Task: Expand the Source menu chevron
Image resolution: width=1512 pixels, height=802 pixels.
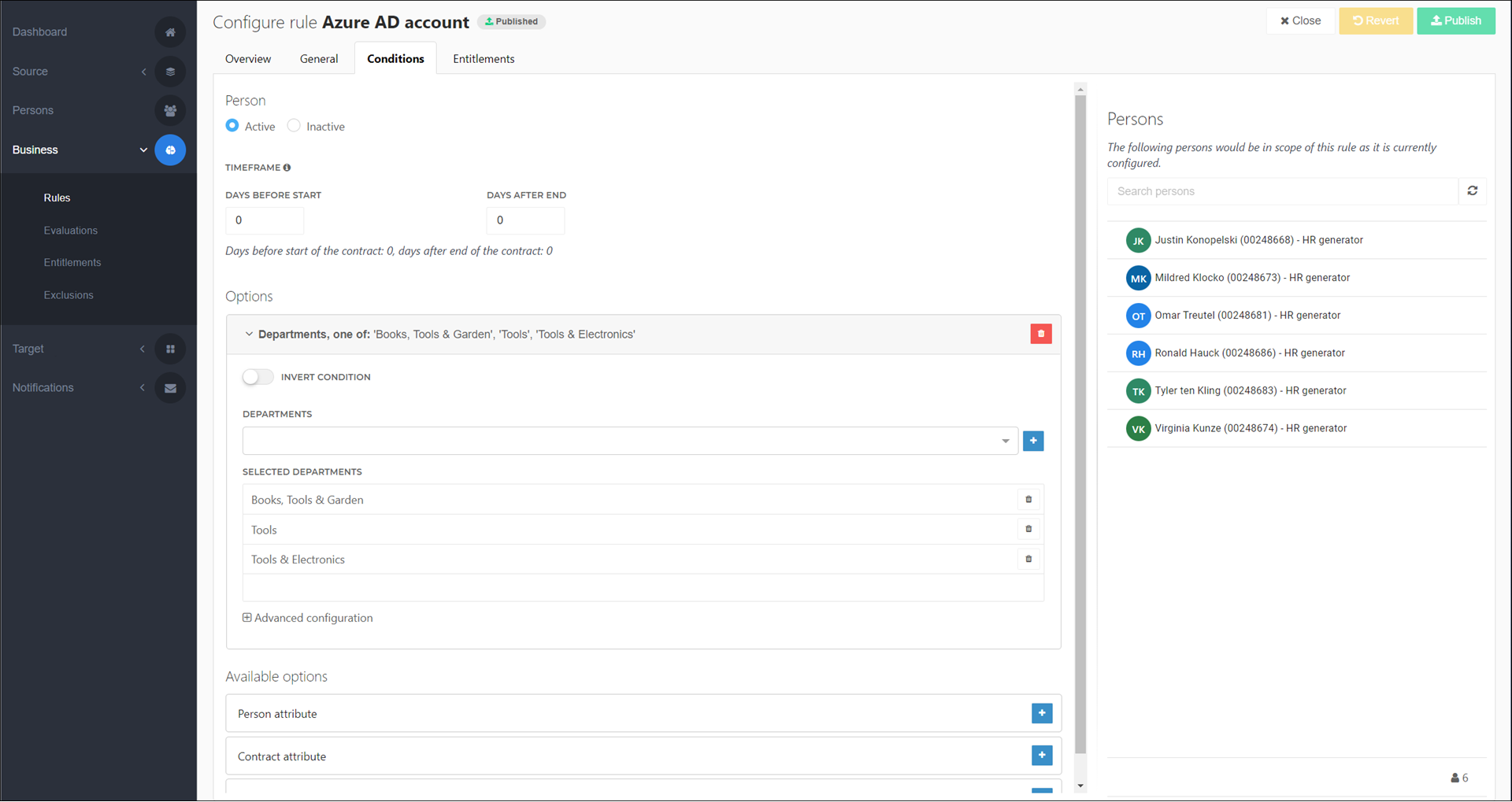Action: tap(143, 72)
